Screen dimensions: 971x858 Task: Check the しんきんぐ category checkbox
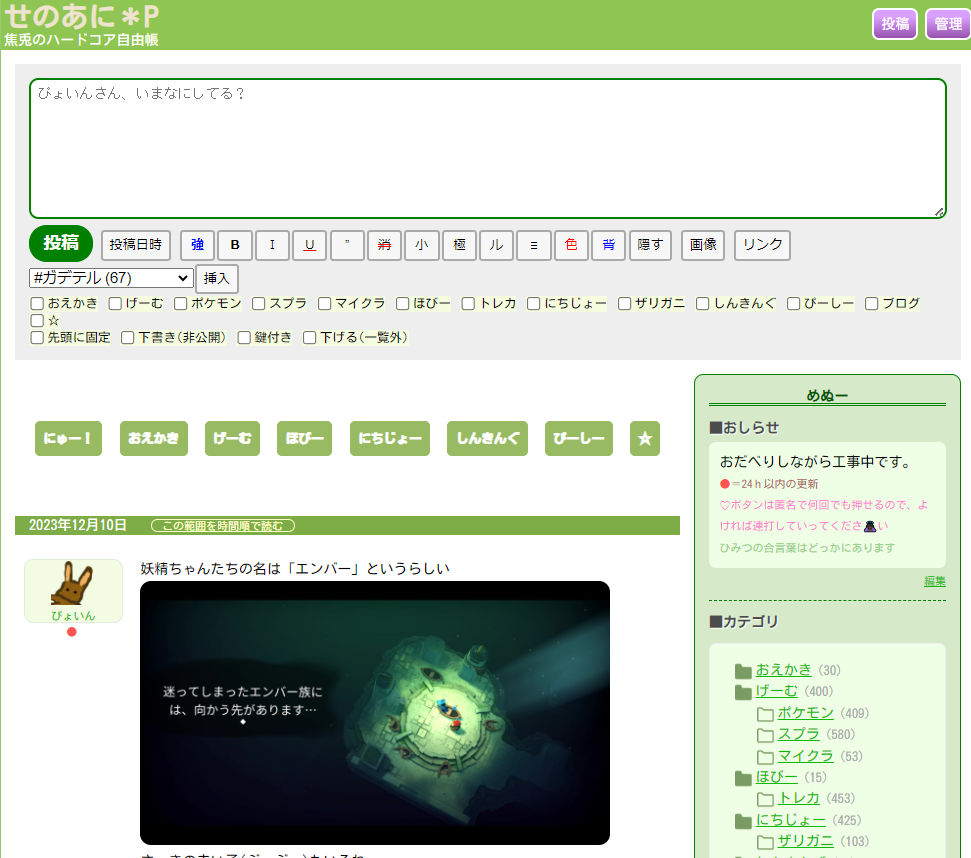[x=702, y=303]
